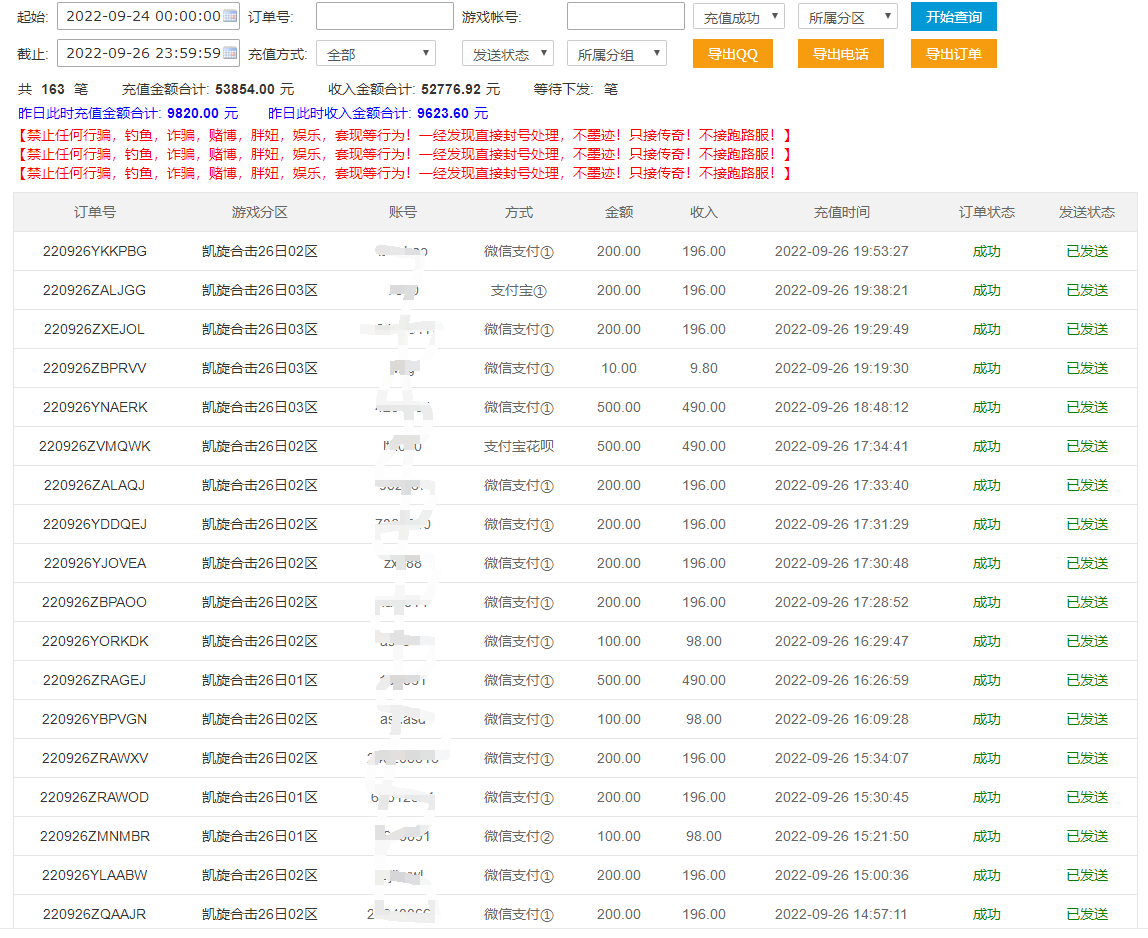Click the blue 开始查询 search button
Image resolution: width=1148 pixels, height=938 pixels.
953,16
